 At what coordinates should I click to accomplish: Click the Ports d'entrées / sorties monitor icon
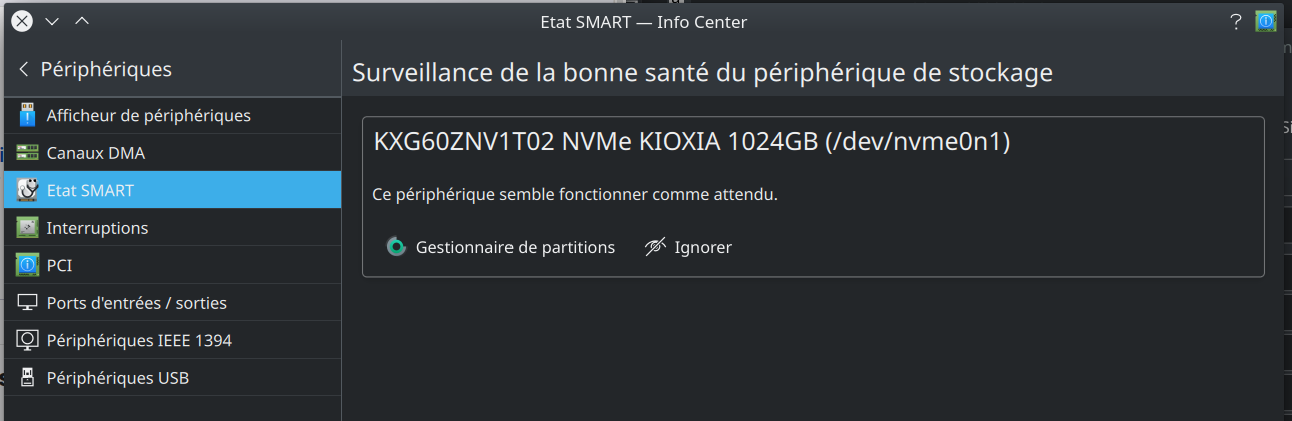tap(27, 303)
